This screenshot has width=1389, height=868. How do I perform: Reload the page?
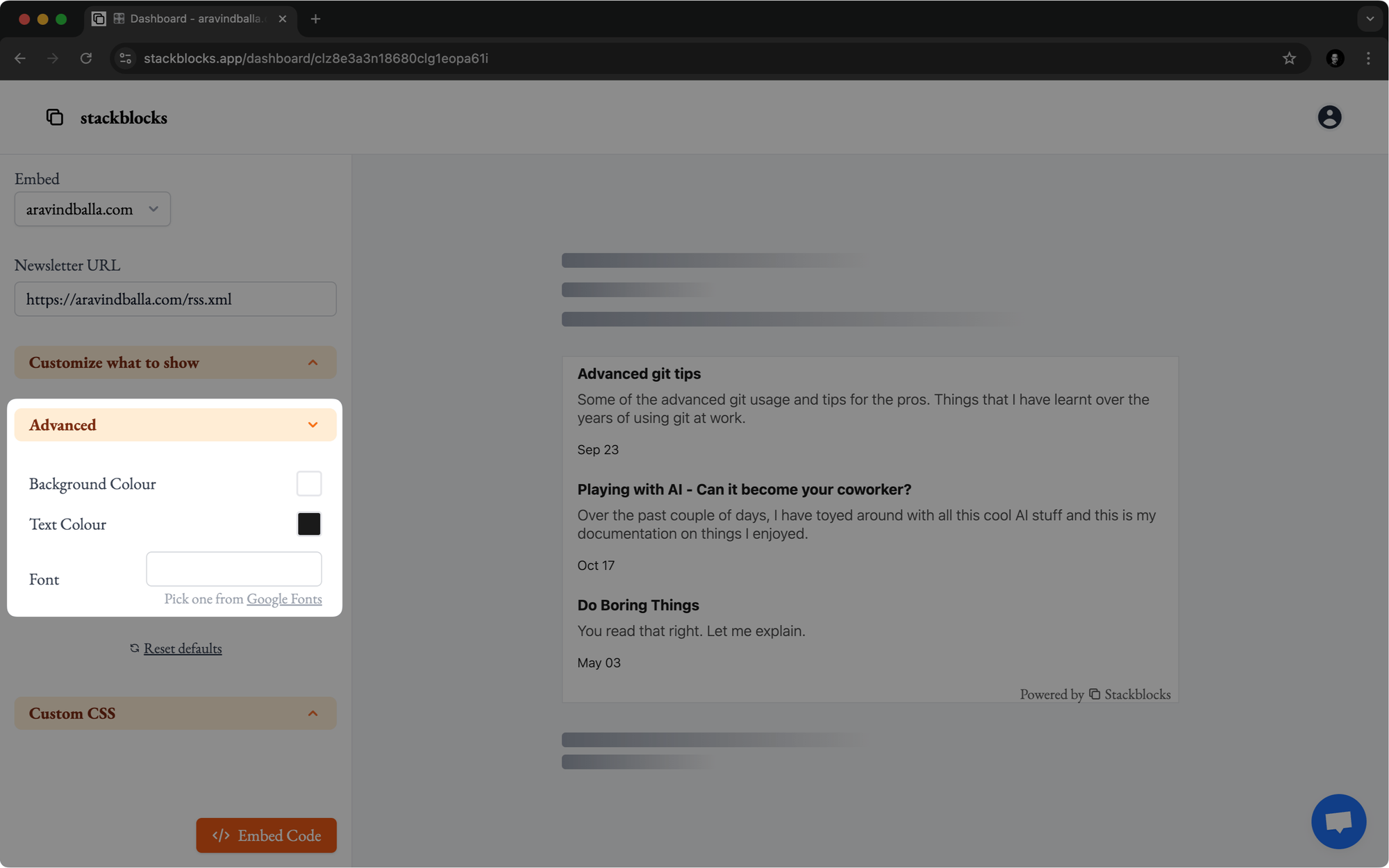(x=86, y=58)
